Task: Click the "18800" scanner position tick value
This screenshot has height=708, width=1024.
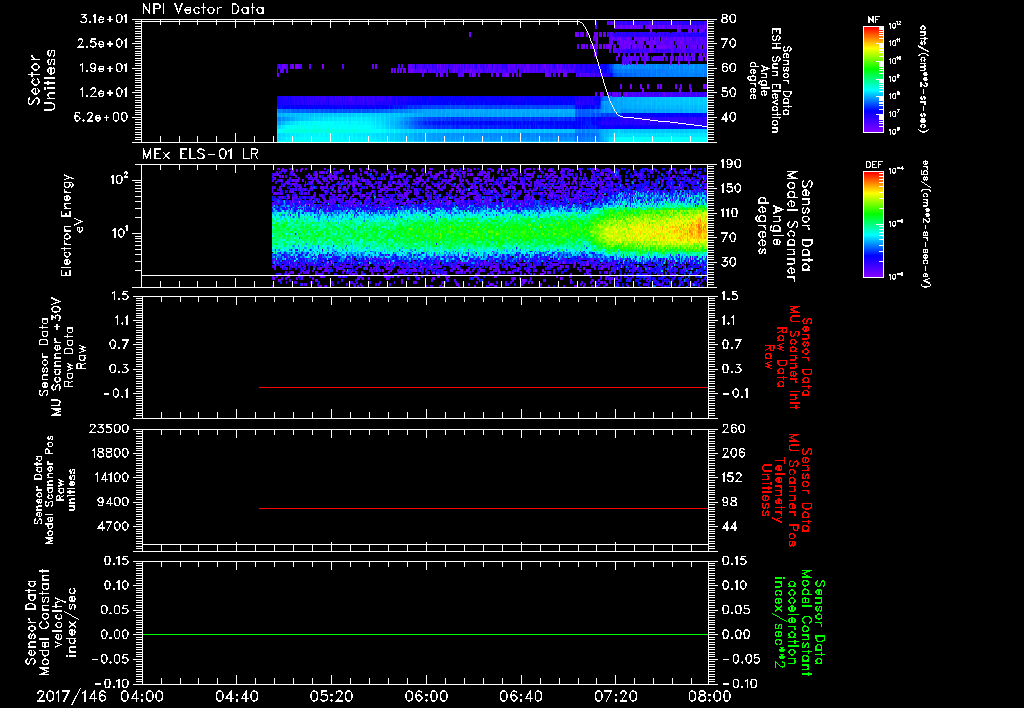Action: [108, 453]
